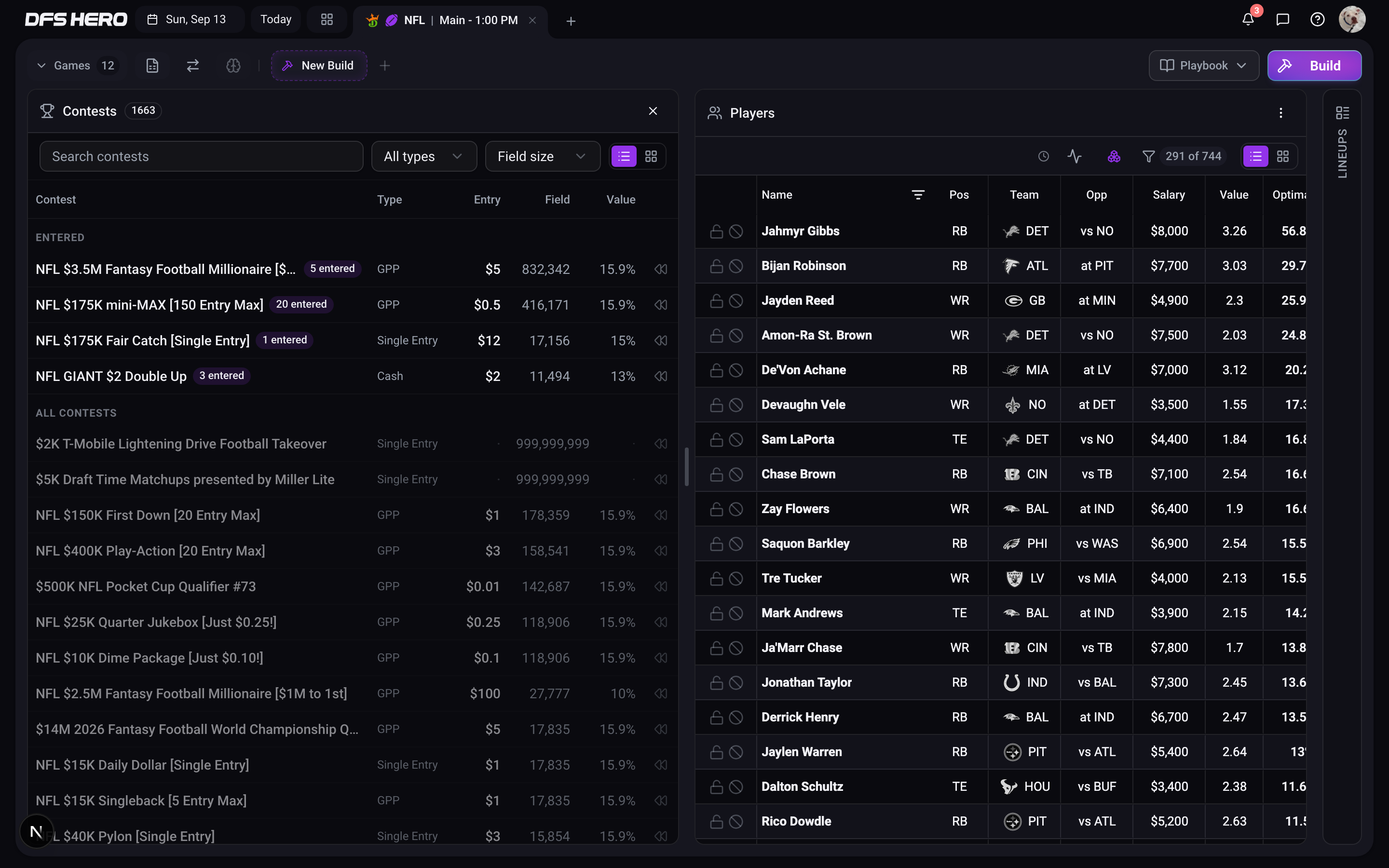Lock Jayden Reed in lineups
This screenshot has width=1389, height=868.
click(716, 301)
